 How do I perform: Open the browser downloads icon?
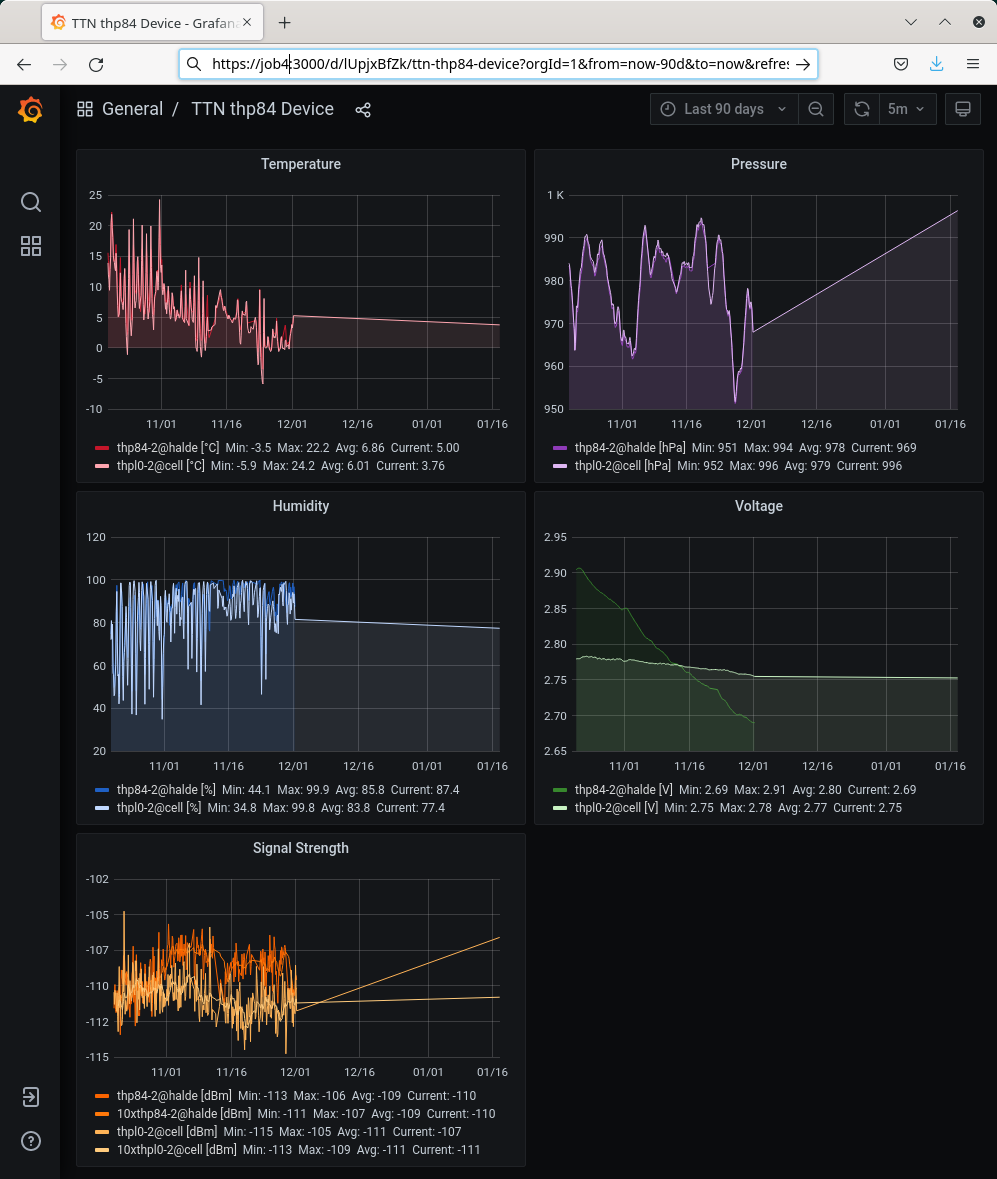(936, 64)
